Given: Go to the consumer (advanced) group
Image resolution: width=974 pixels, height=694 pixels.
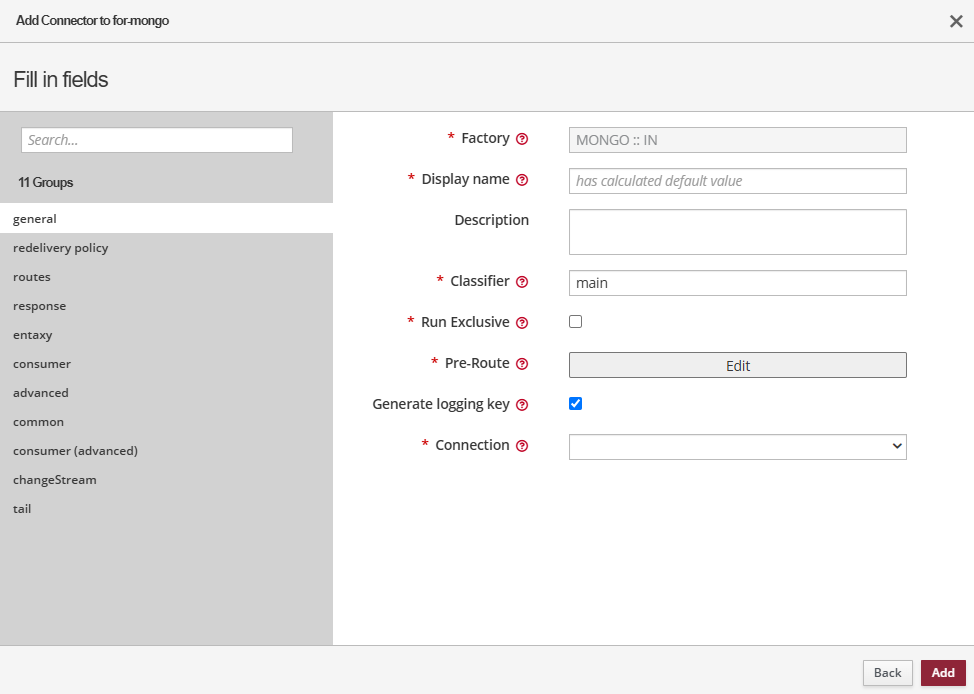Looking at the screenshot, I should 76,451.
